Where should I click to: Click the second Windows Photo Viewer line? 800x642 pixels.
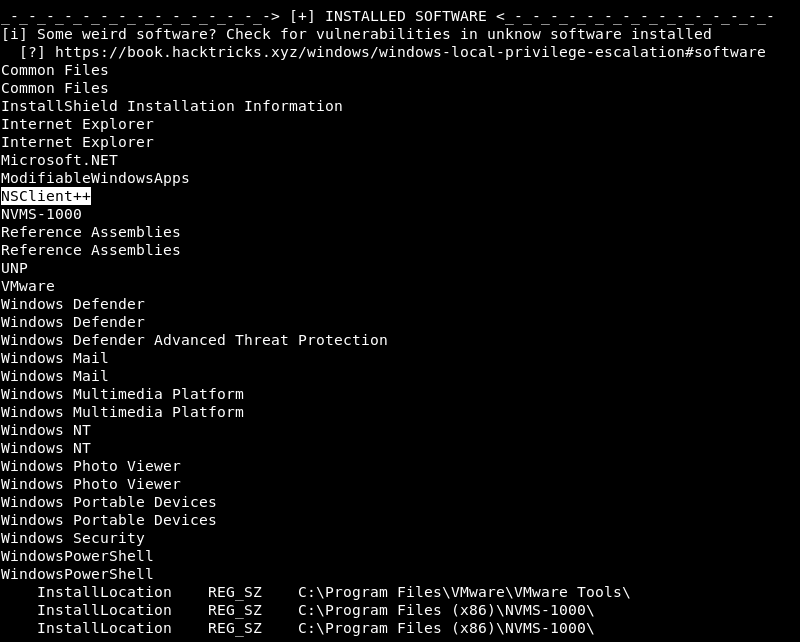pos(91,484)
